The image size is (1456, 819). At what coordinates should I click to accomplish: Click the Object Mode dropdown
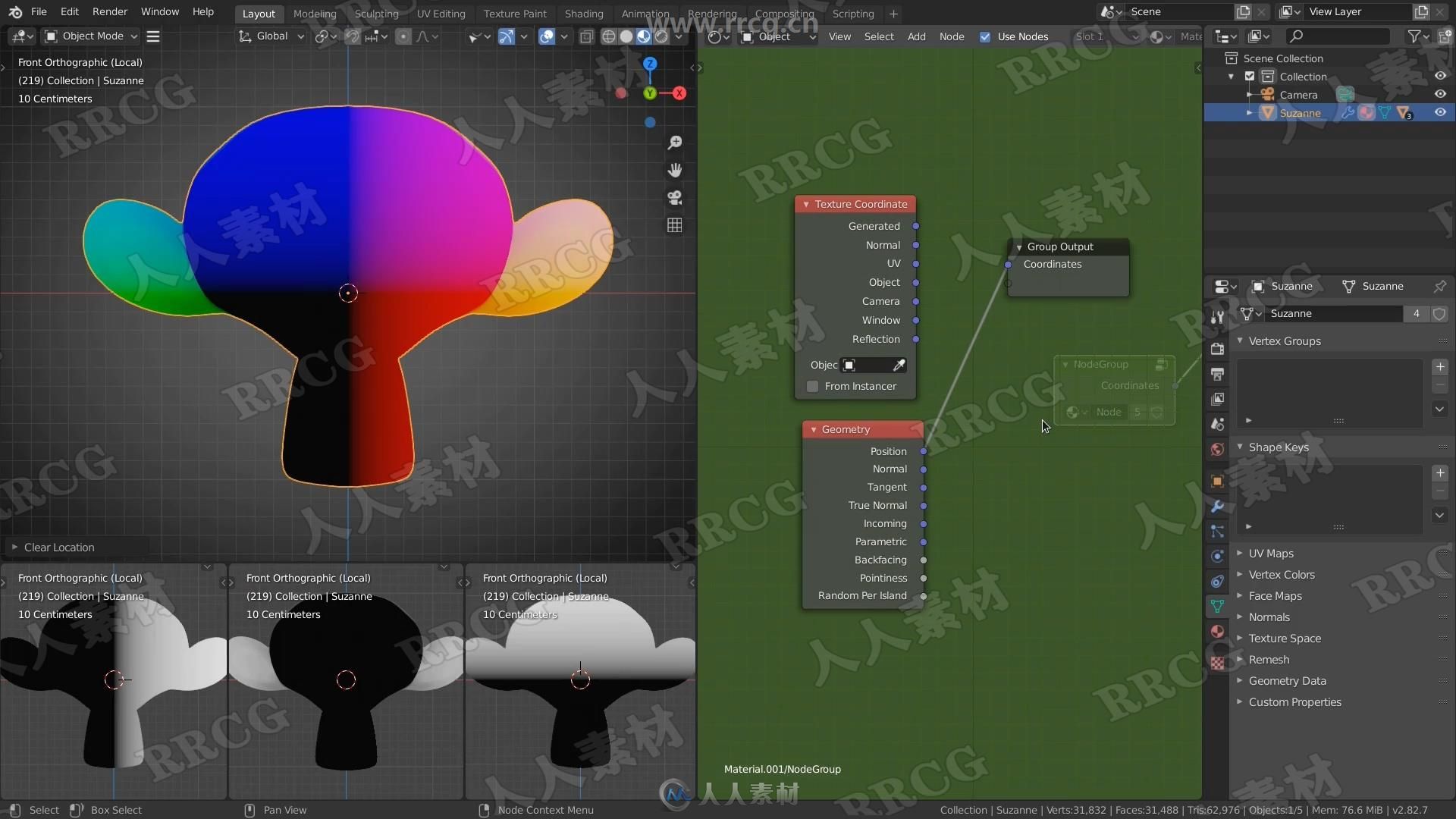pyautogui.click(x=89, y=36)
